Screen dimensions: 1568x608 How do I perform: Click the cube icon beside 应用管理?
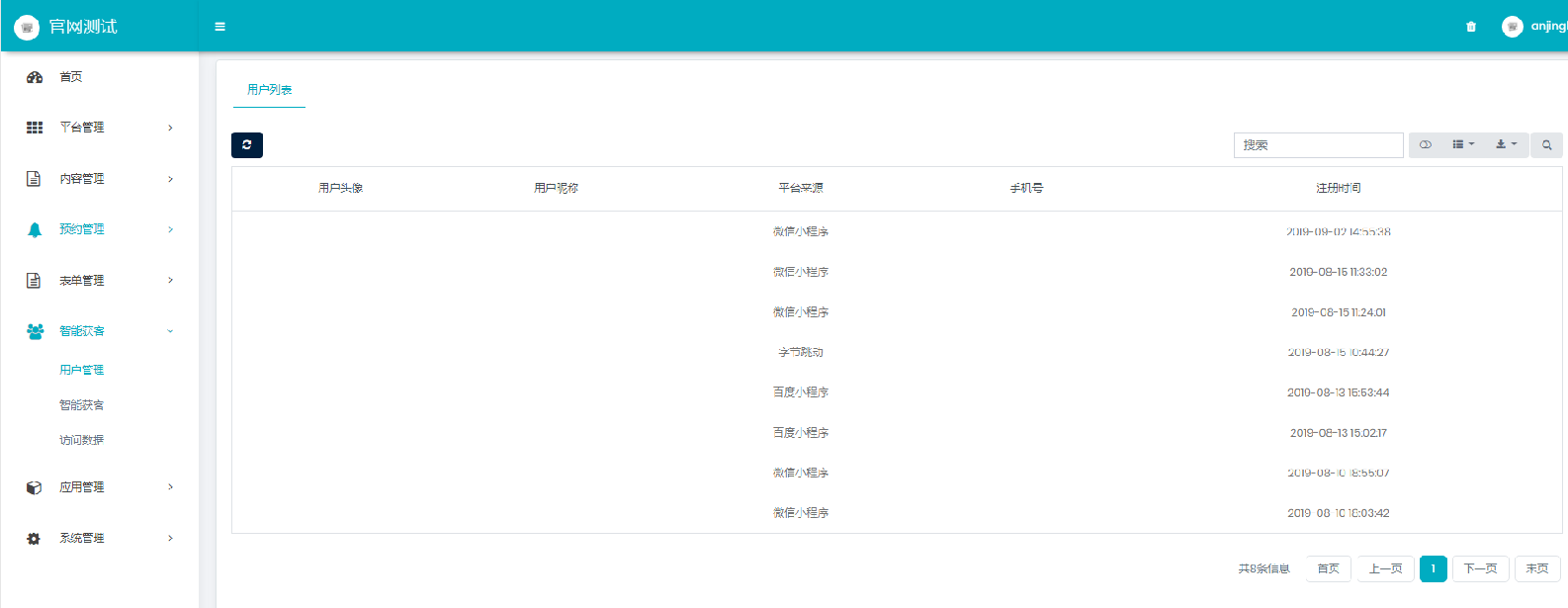(34, 487)
